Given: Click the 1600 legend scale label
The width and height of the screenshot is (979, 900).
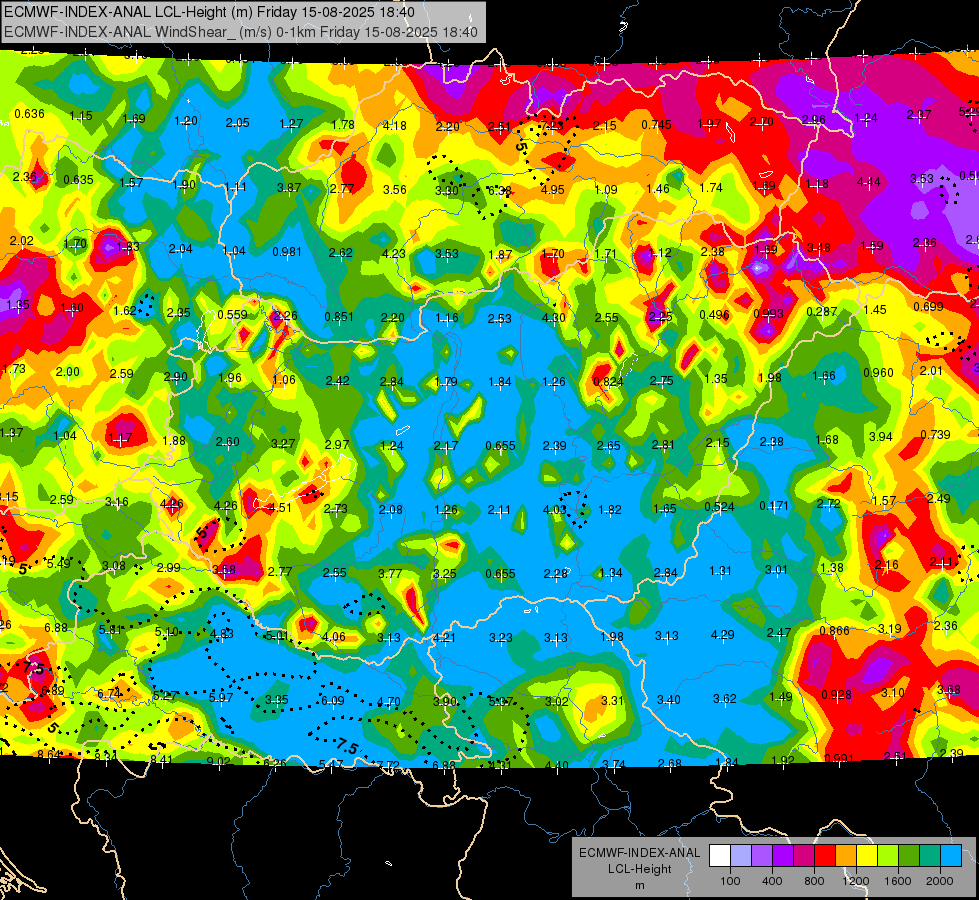Looking at the screenshot, I should click(x=897, y=881).
